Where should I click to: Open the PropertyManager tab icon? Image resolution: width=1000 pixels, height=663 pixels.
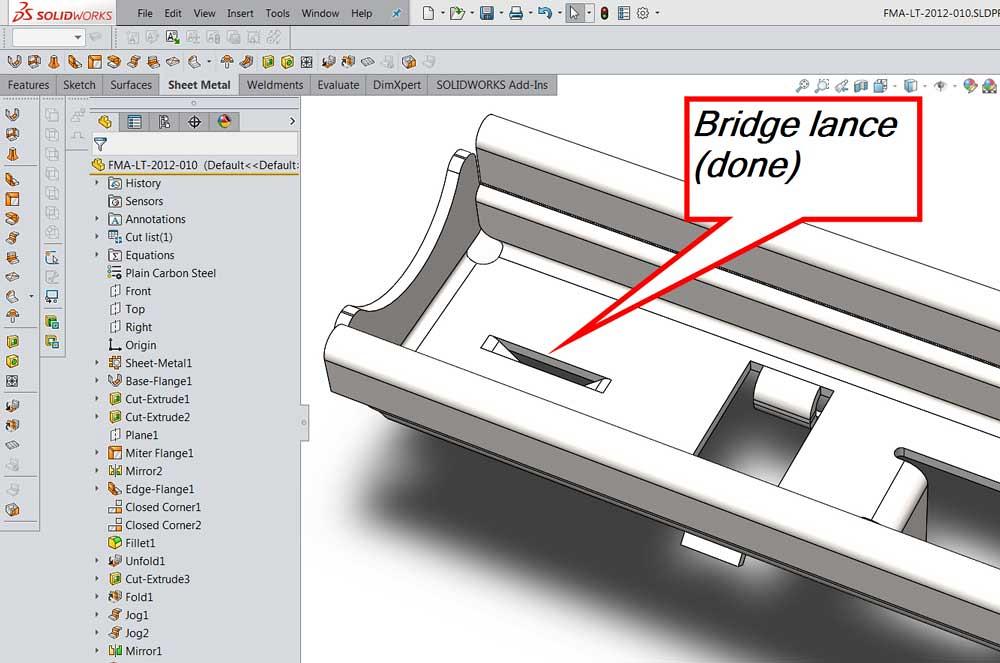(x=134, y=122)
